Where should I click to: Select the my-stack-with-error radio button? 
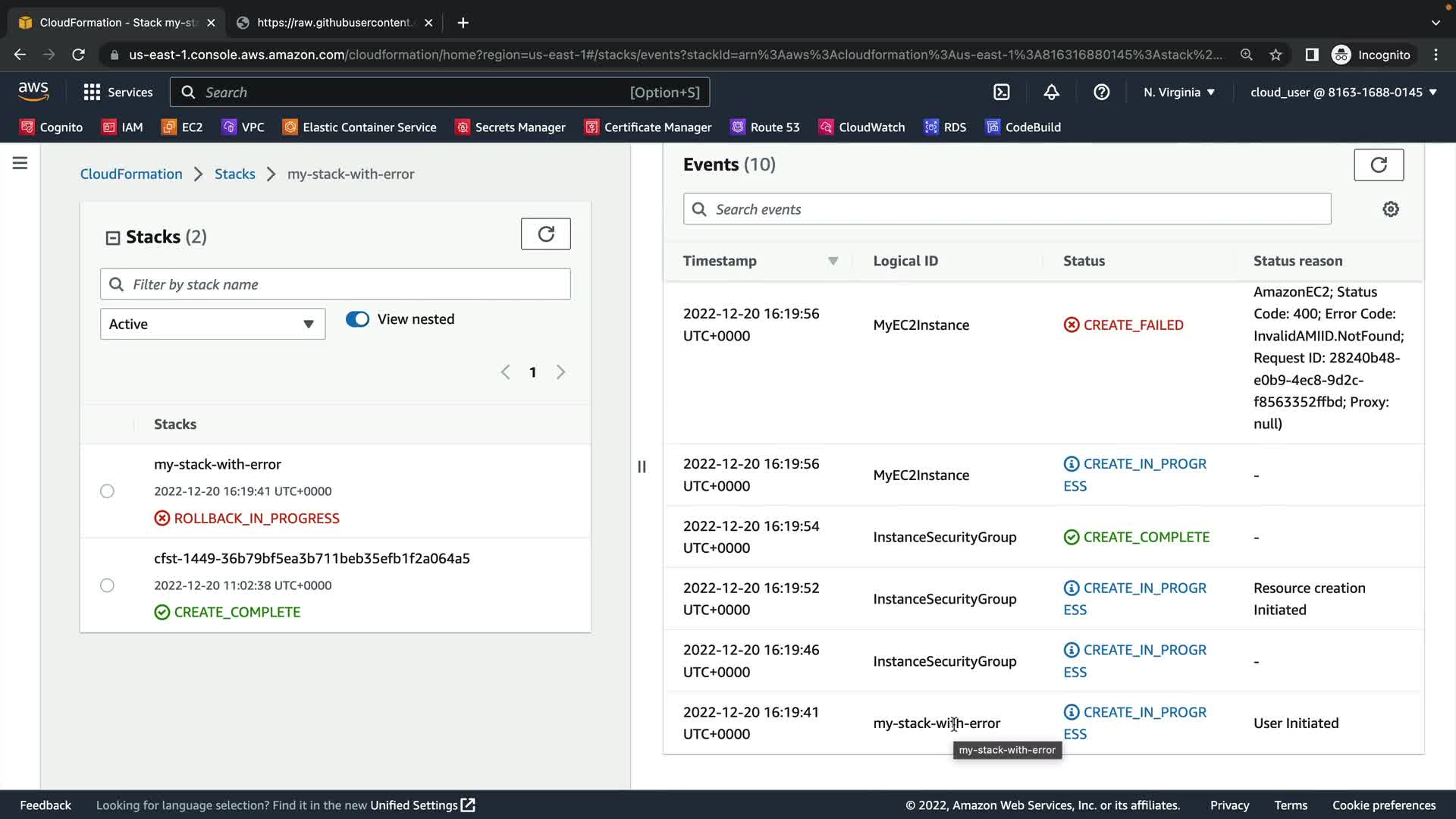[x=107, y=491]
